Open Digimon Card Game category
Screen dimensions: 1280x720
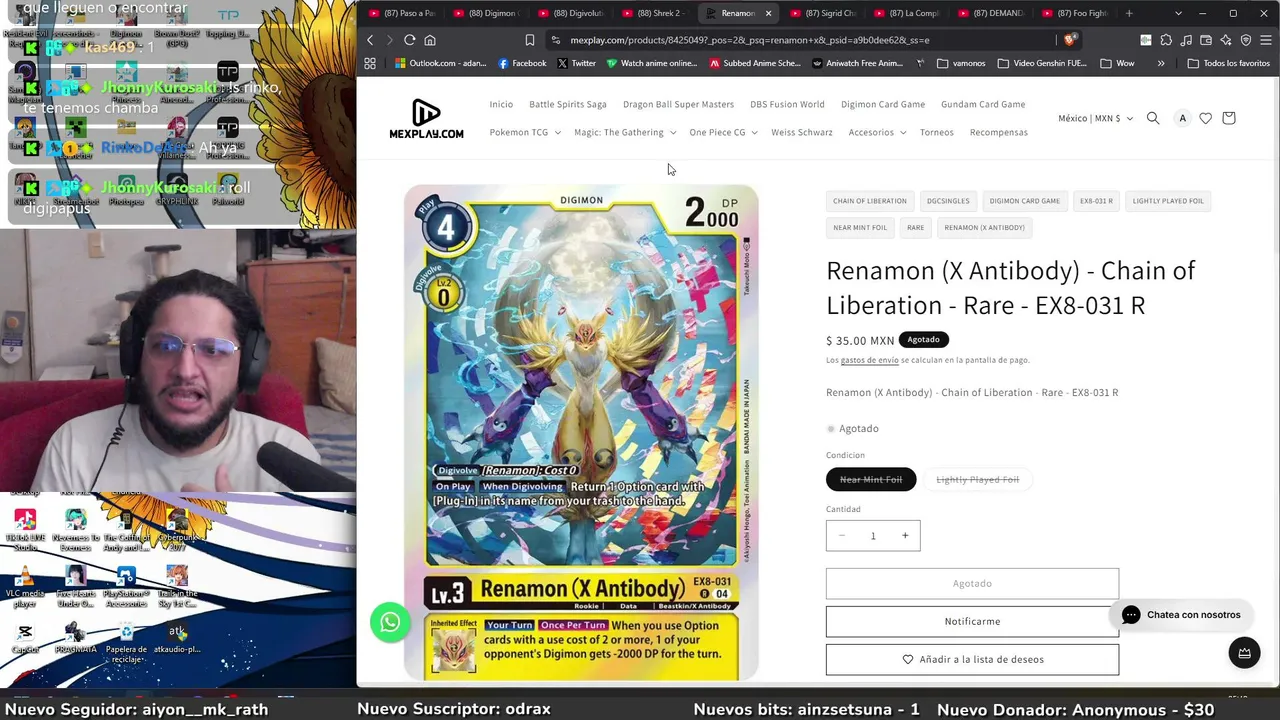pos(883,104)
